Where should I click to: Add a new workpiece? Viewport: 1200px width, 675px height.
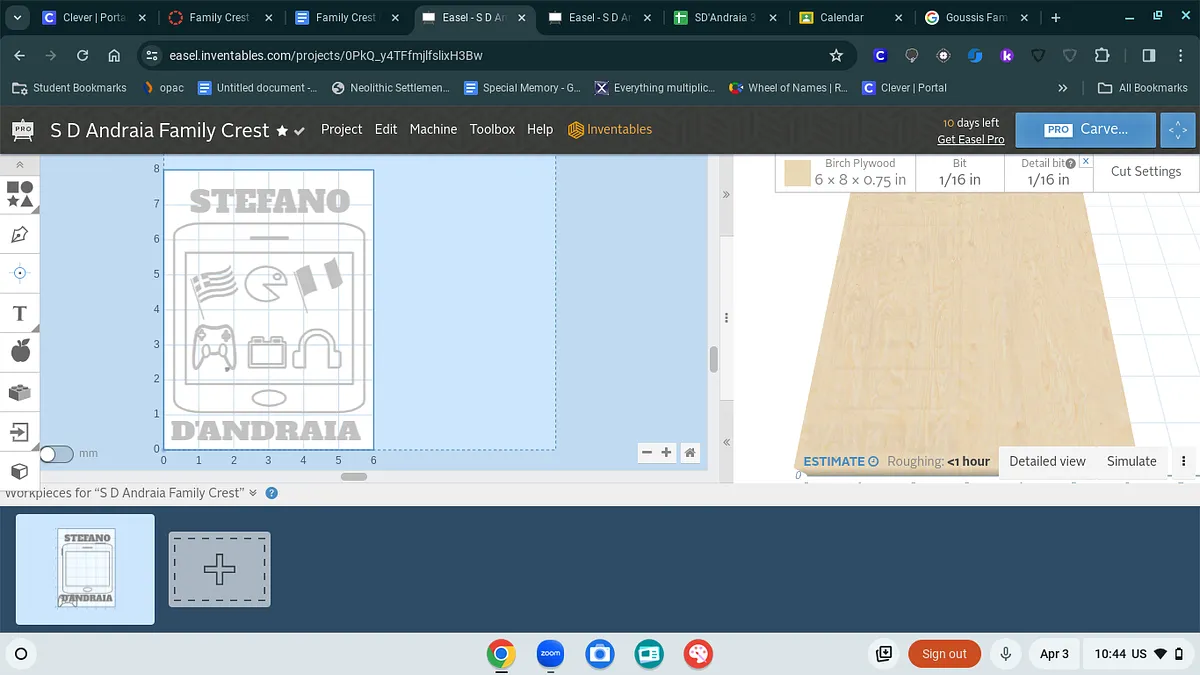pyautogui.click(x=219, y=569)
